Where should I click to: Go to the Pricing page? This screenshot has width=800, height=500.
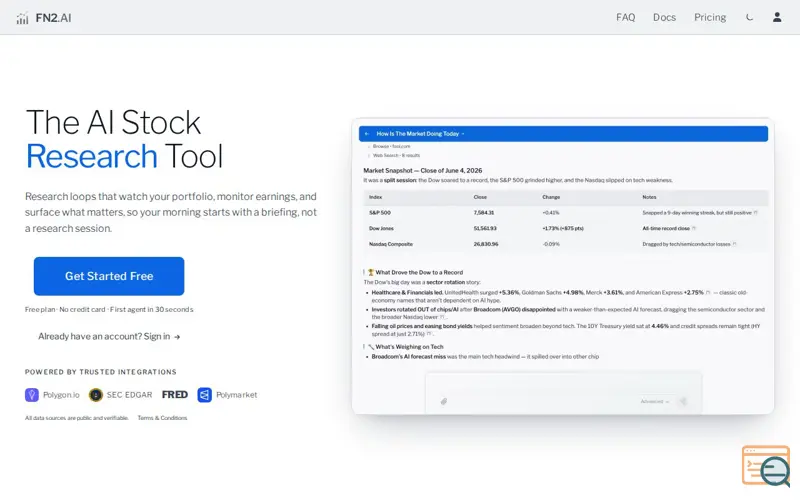[x=710, y=17]
